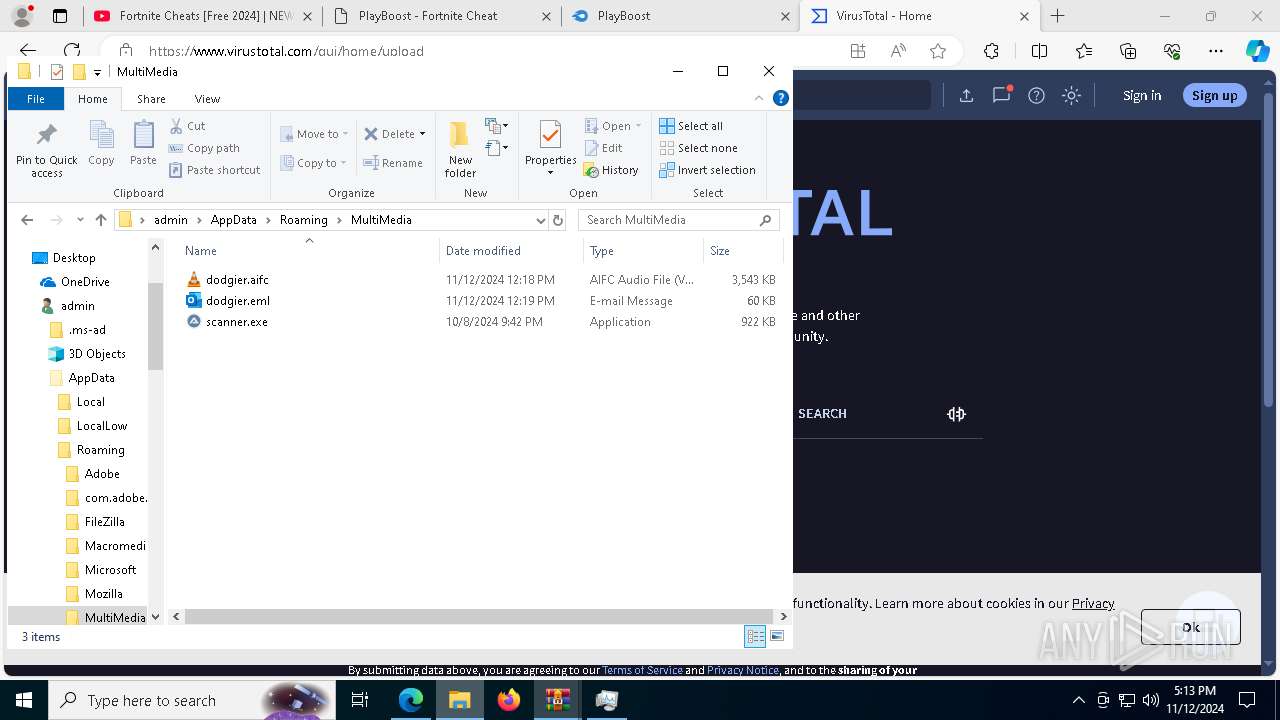
Task: Expand Properties dropdown arrow
Action: coord(550,173)
